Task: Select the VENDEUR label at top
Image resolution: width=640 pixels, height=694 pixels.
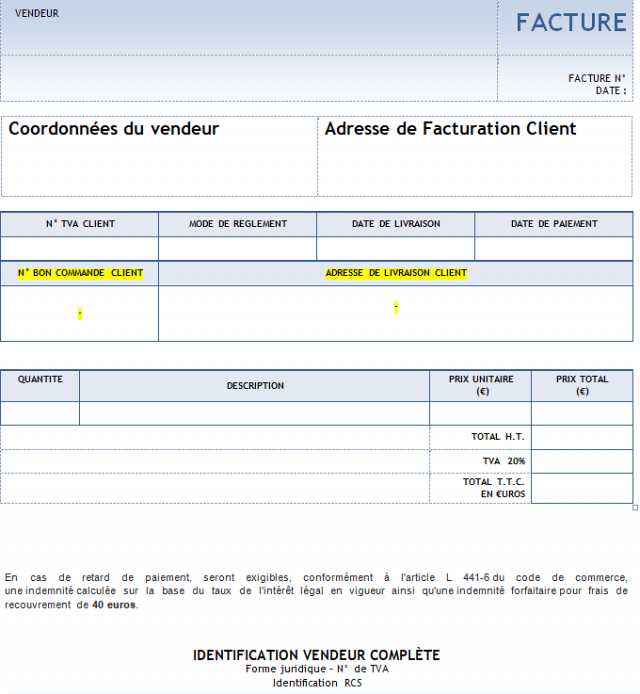Action: coord(37,14)
